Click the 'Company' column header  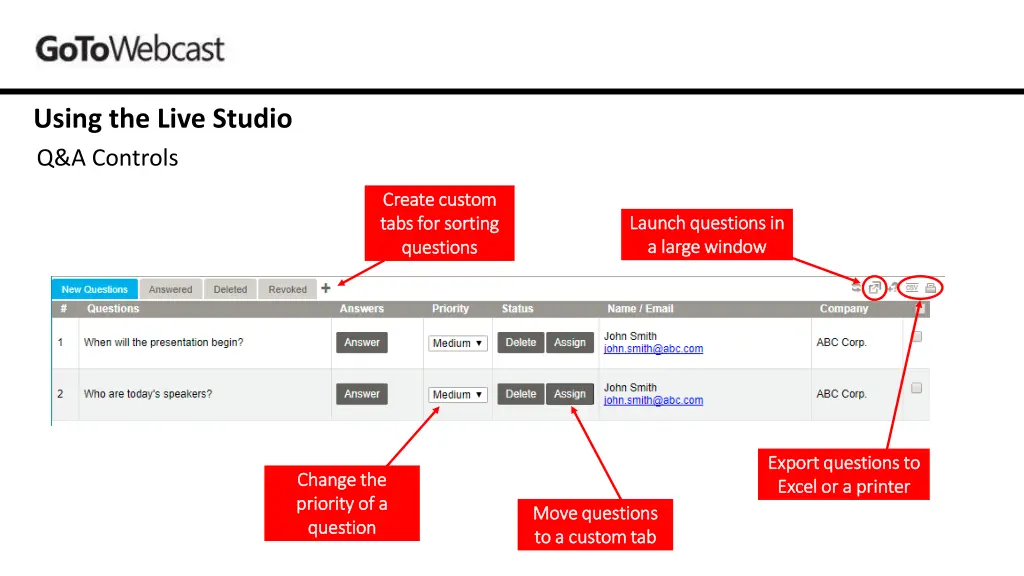(x=844, y=308)
